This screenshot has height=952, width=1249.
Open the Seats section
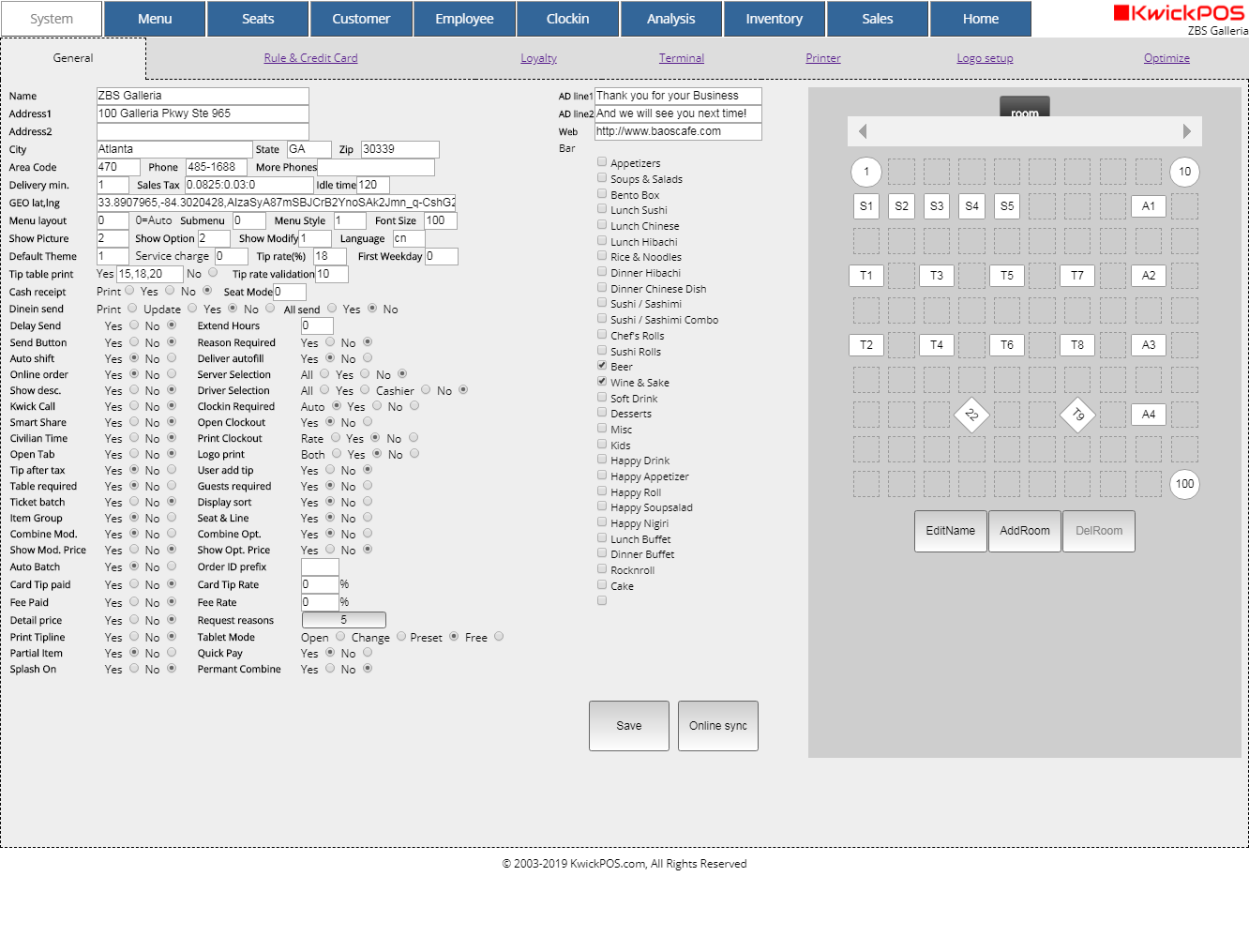click(x=258, y=19)
